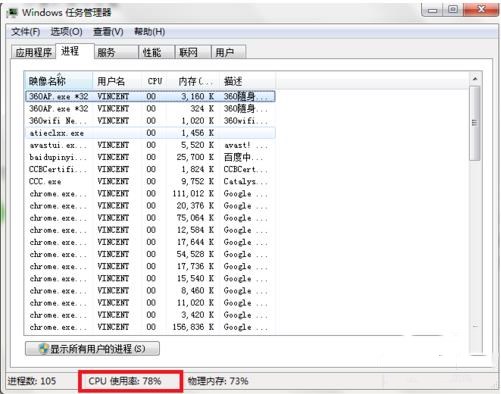The height and width of the screenshot is (394, 501).
Task: Sort by 内存 column header
Action: 193,81
